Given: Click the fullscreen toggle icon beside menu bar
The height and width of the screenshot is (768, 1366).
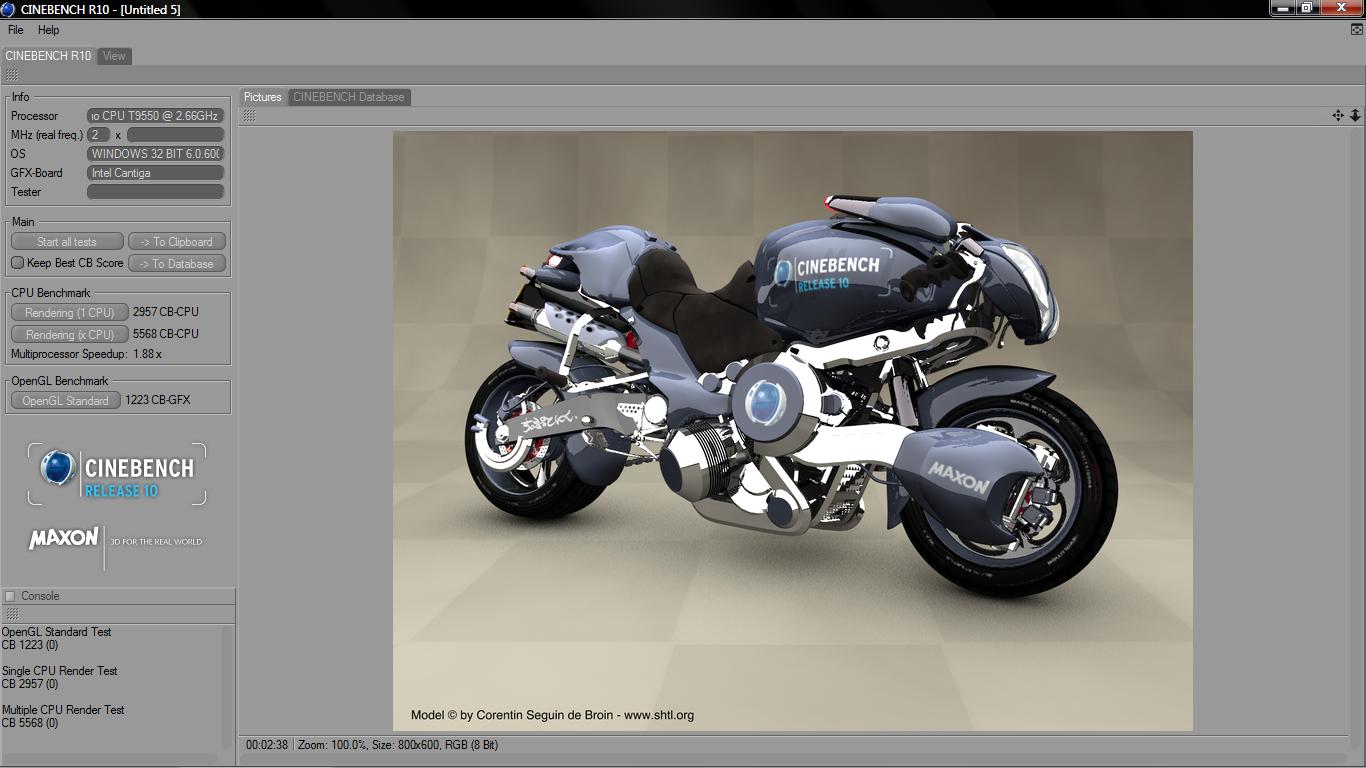Looking at the screenshot, I should pyautogui.click(x=1356, y=30).
